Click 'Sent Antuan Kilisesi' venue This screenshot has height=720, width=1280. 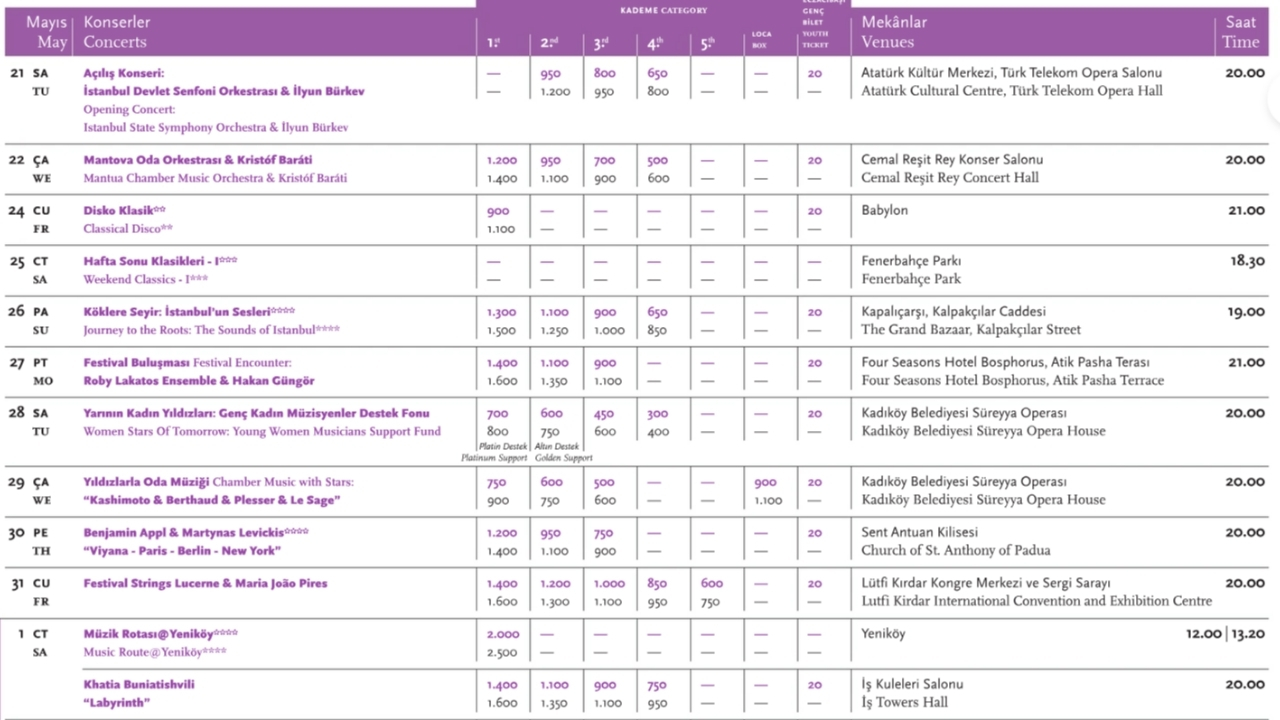[920, 533]
